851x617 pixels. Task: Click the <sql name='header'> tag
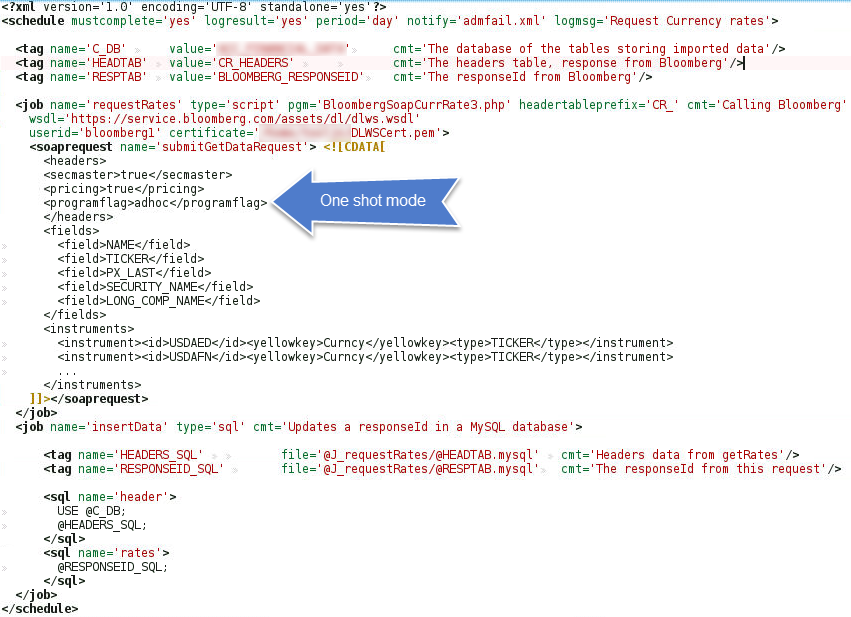pyautogui.click(x=110, y=497)
